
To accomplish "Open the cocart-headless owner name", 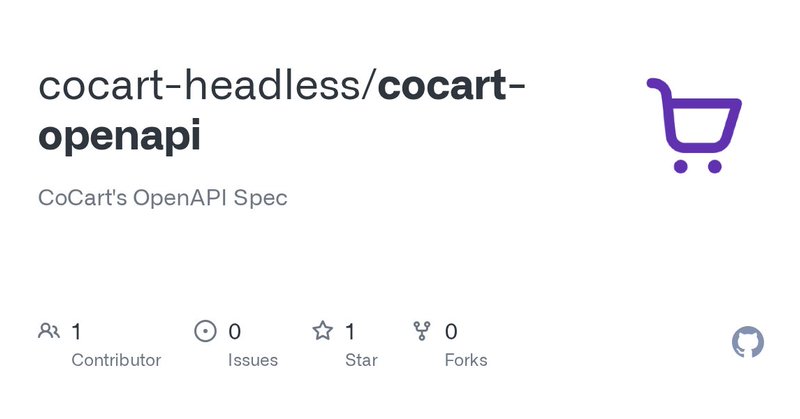I will (x=200, y=87).
